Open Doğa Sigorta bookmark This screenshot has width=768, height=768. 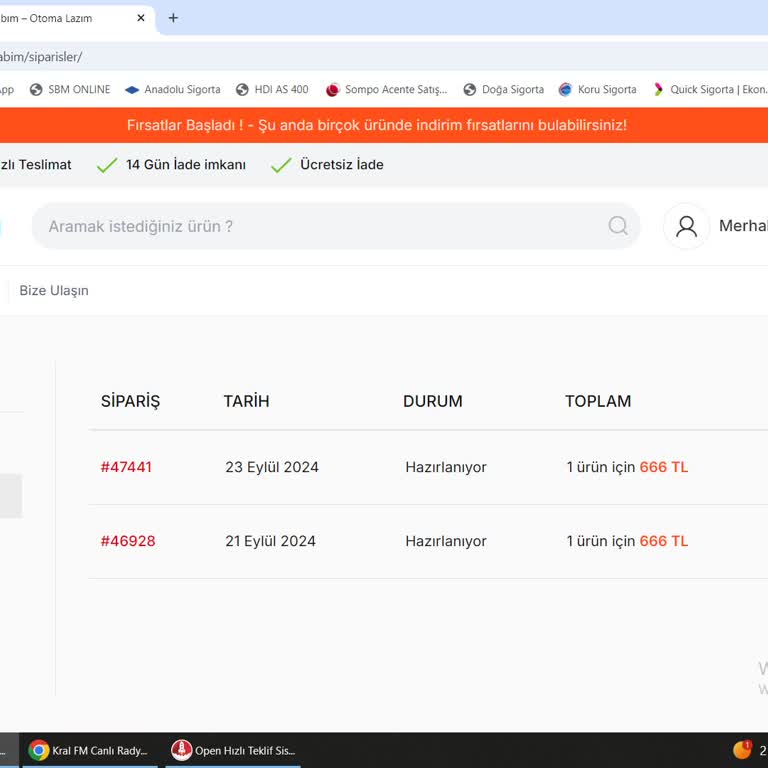pyautogui.click(x=504, y=90)
